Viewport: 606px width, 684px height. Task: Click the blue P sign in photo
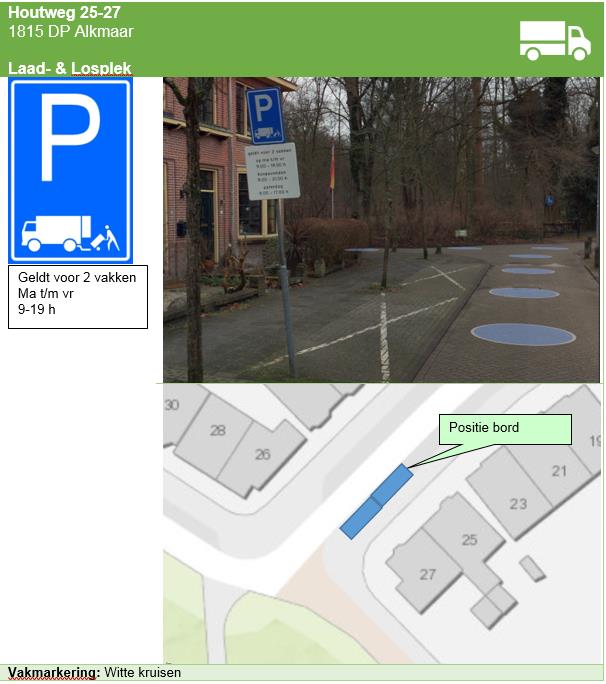point(265,116)
